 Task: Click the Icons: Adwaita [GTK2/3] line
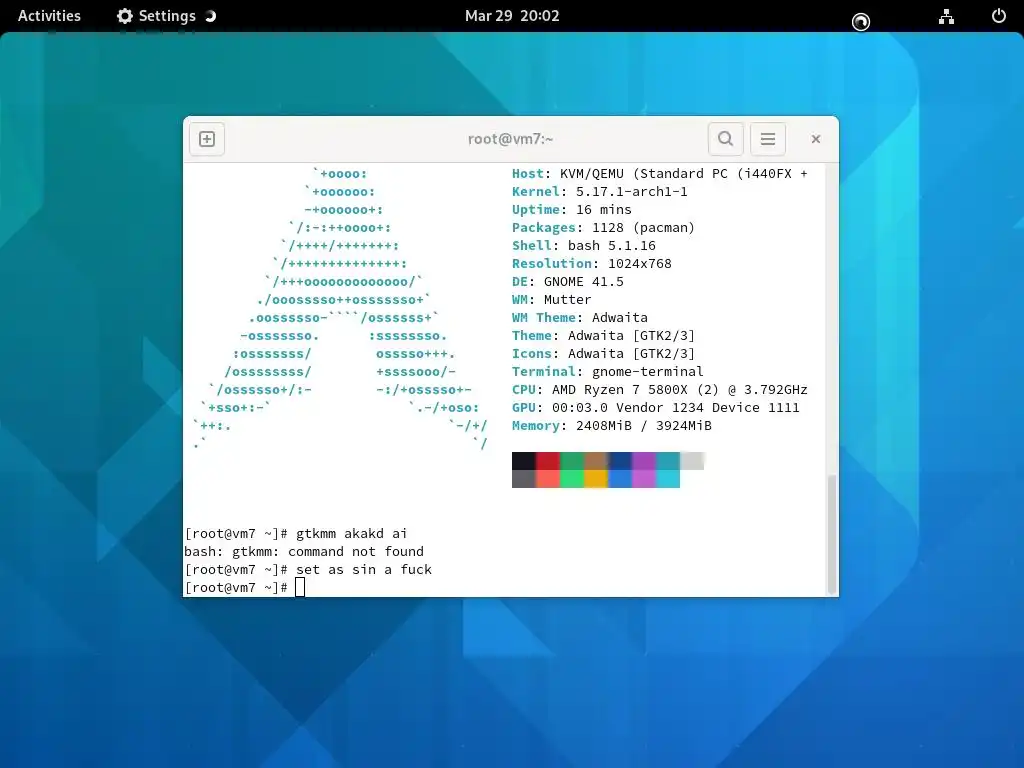(603, 353)
